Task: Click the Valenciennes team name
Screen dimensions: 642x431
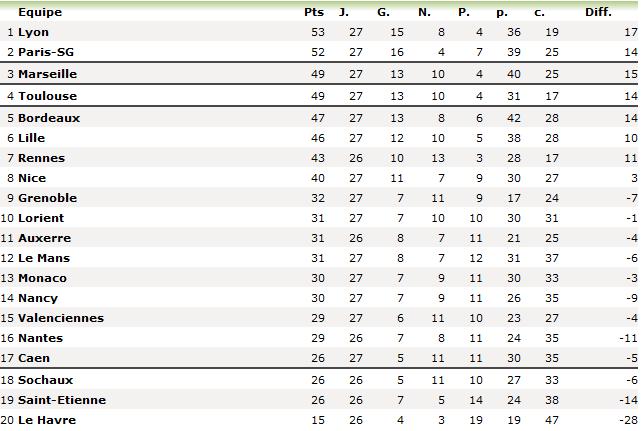Action: pyautogui.click(x=61, y=318)
